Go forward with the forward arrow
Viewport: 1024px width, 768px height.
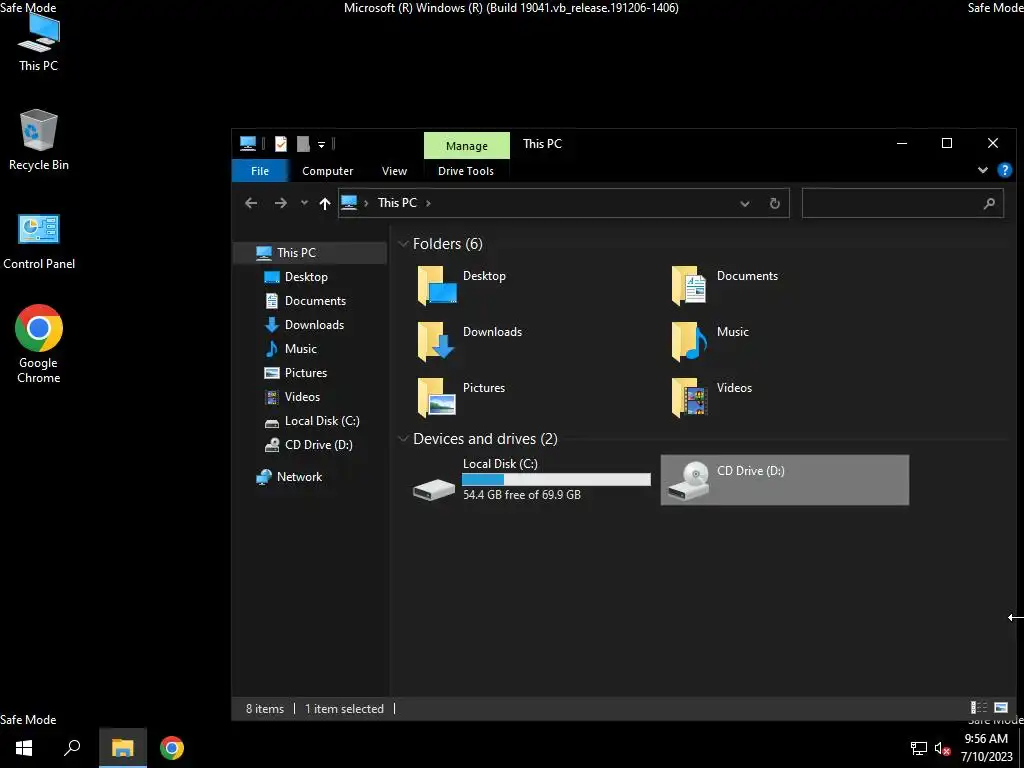281,203
